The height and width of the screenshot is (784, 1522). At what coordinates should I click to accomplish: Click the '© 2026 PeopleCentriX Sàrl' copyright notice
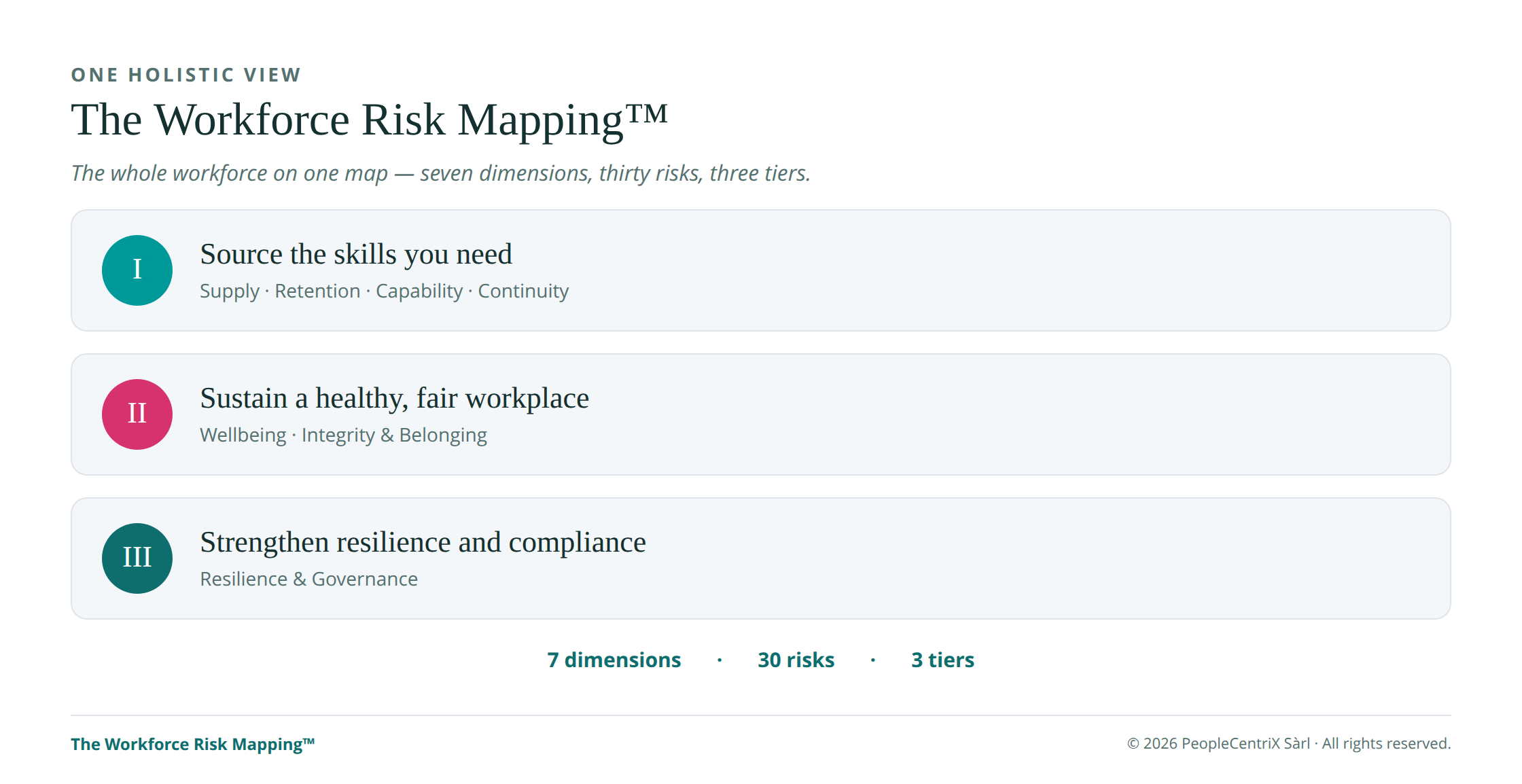(1289, 743)
